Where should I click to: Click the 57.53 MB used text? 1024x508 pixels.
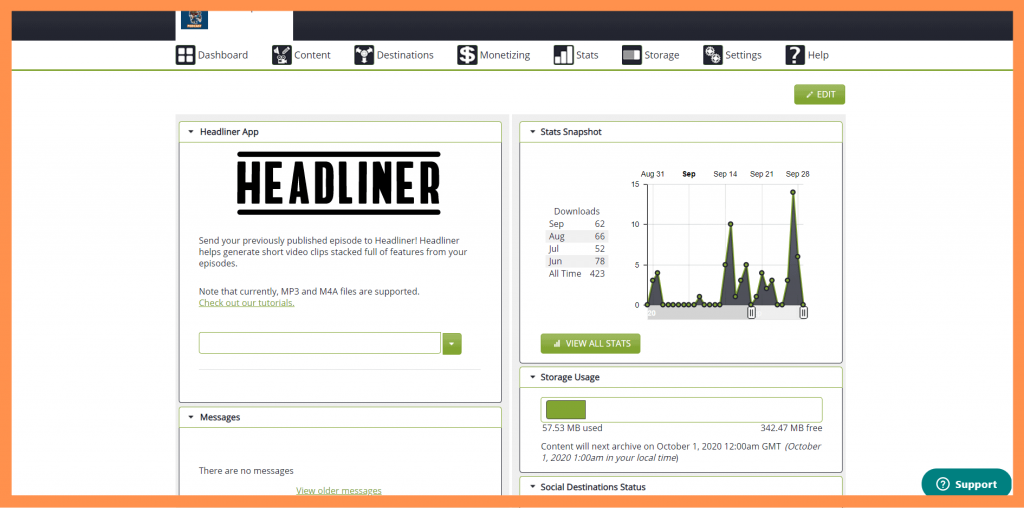point(572,428)
